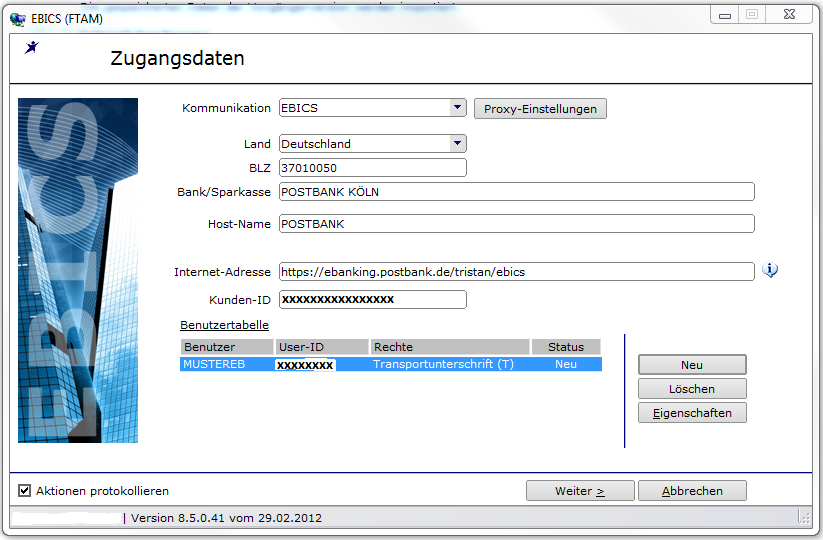
Task: Click the masked User-ID cell of MUSTEREB
Action: (305, 365)
